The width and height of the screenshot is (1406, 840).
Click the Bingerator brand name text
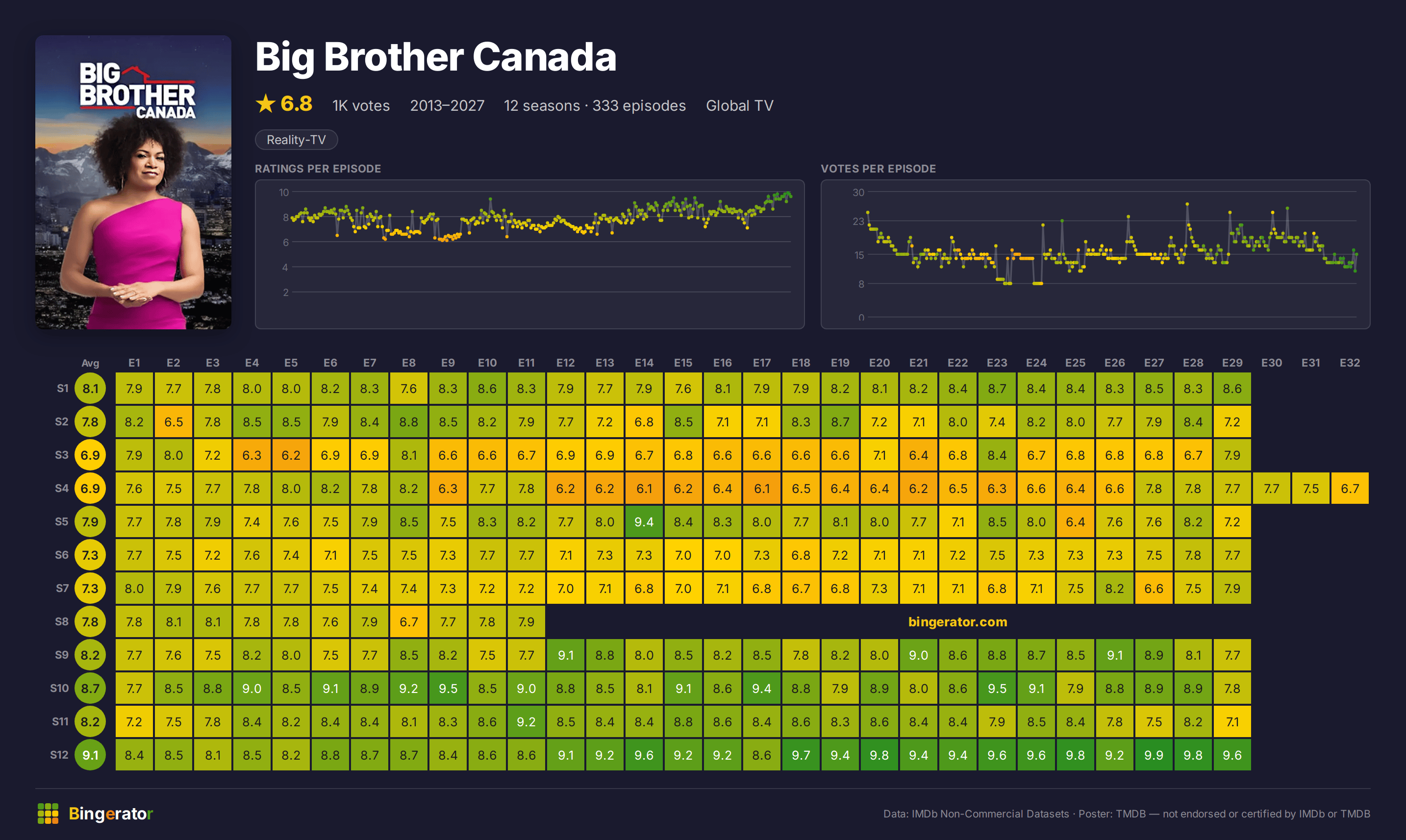point(111,814)
